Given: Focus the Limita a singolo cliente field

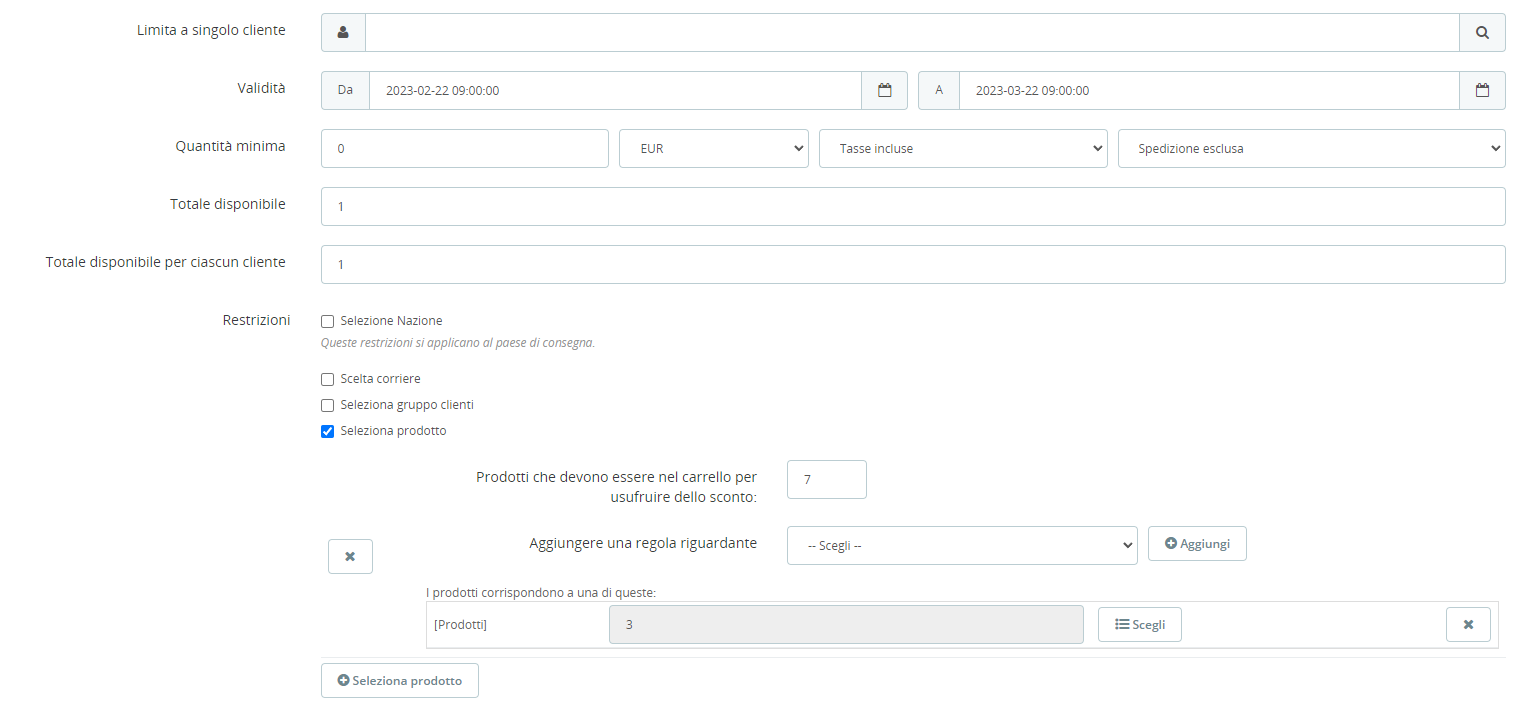Looking at the screenshot, I should pyautogui.click(x=912, y=32).
